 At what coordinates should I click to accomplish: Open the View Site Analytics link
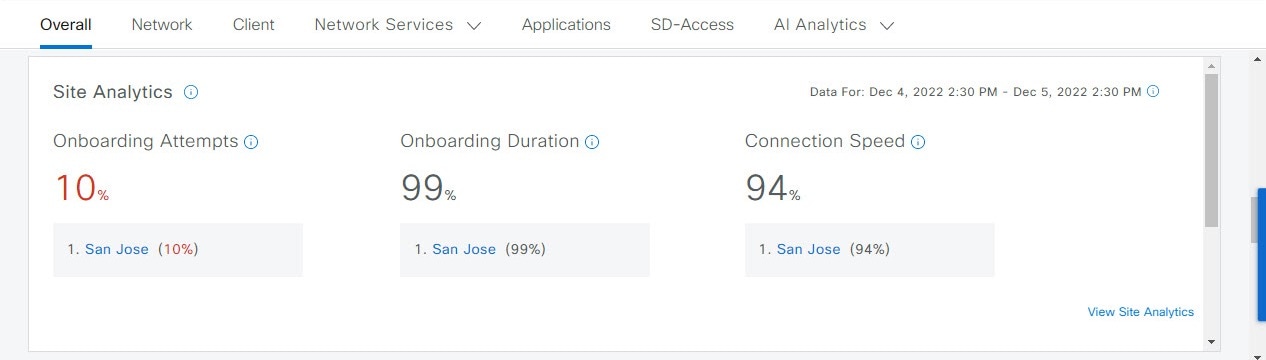(x=1140, y=312)
